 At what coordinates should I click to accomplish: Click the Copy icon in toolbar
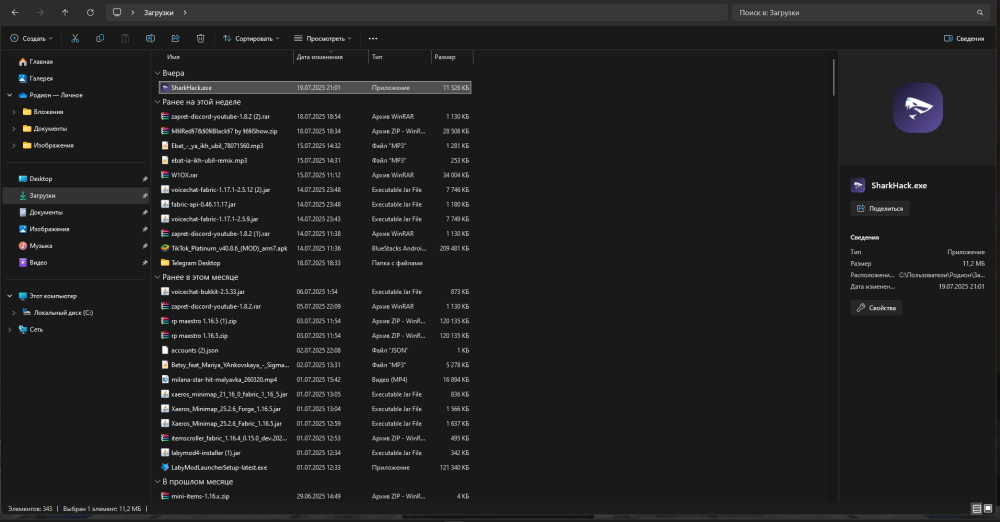coord(100,38)
